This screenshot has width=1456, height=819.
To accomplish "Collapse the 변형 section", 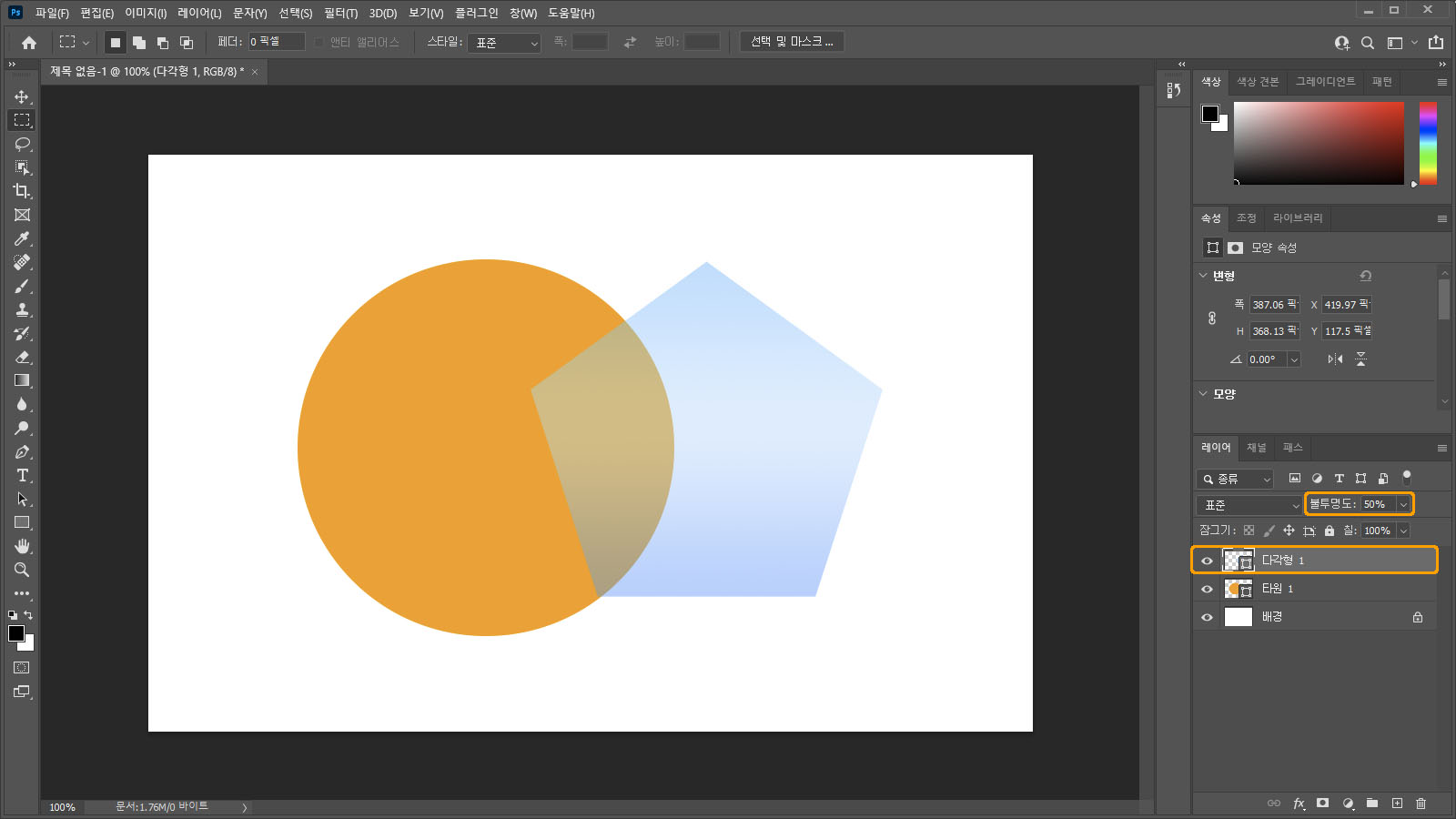I will 1203,276.
